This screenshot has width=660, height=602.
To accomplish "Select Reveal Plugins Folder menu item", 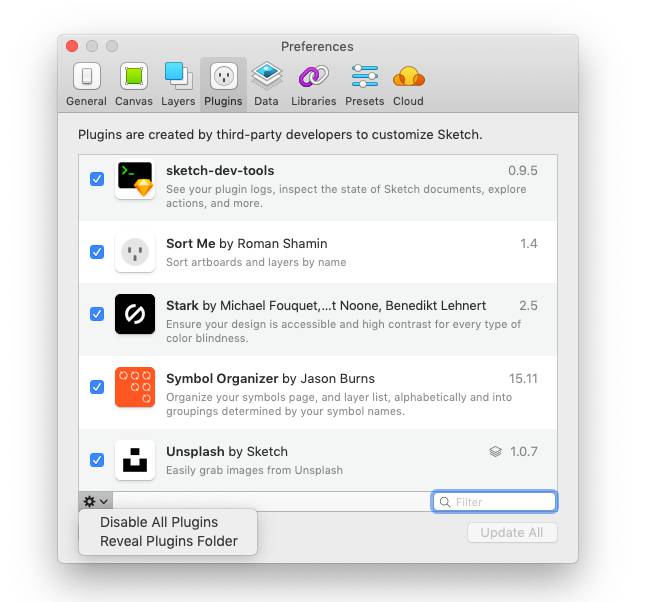I will [169, 541].
